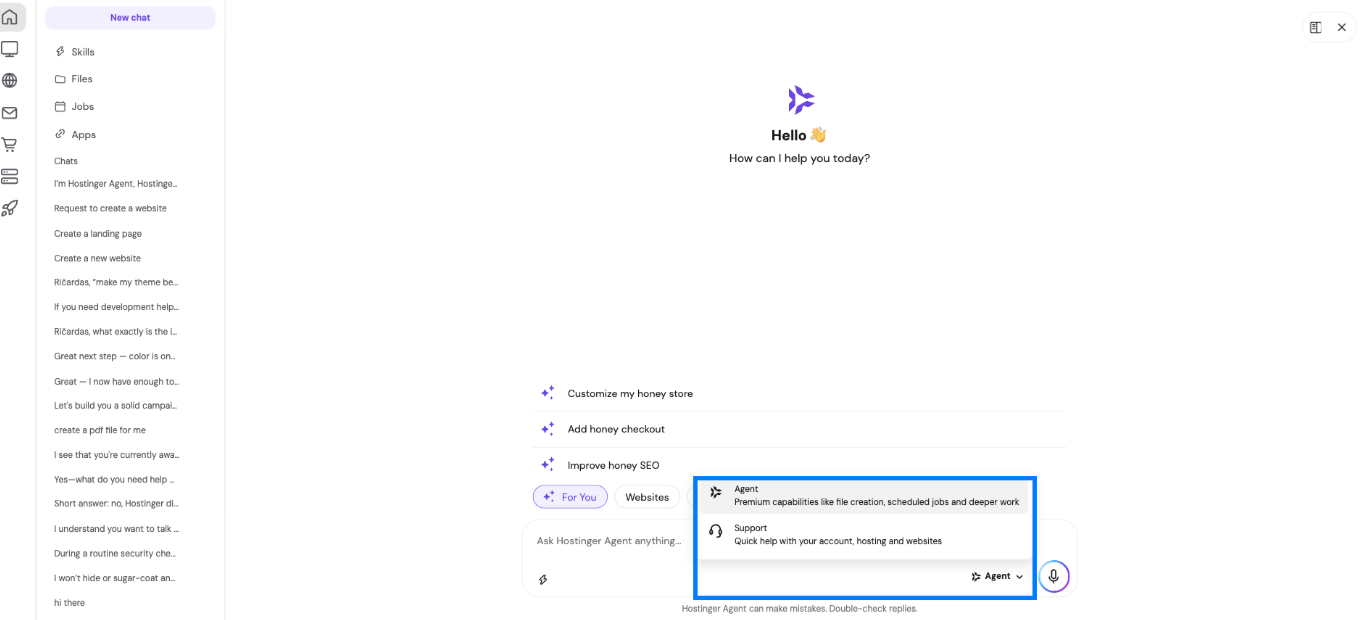This screenshot has height=620, width=1361.
Task: Open the Agent mode selector dropdown
Action: (997, 577)
